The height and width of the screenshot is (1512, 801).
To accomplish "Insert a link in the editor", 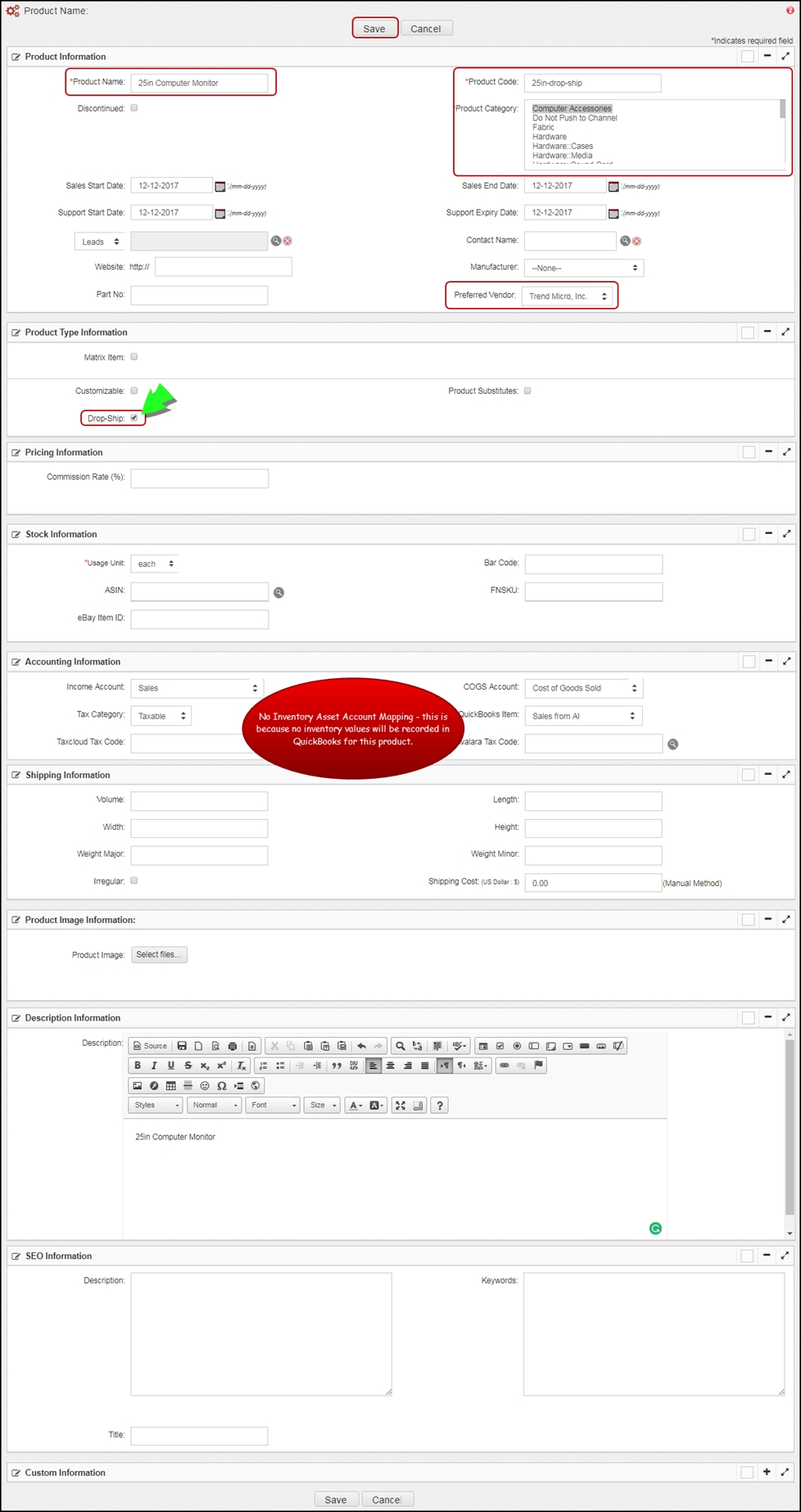I will click(505, 1066).
